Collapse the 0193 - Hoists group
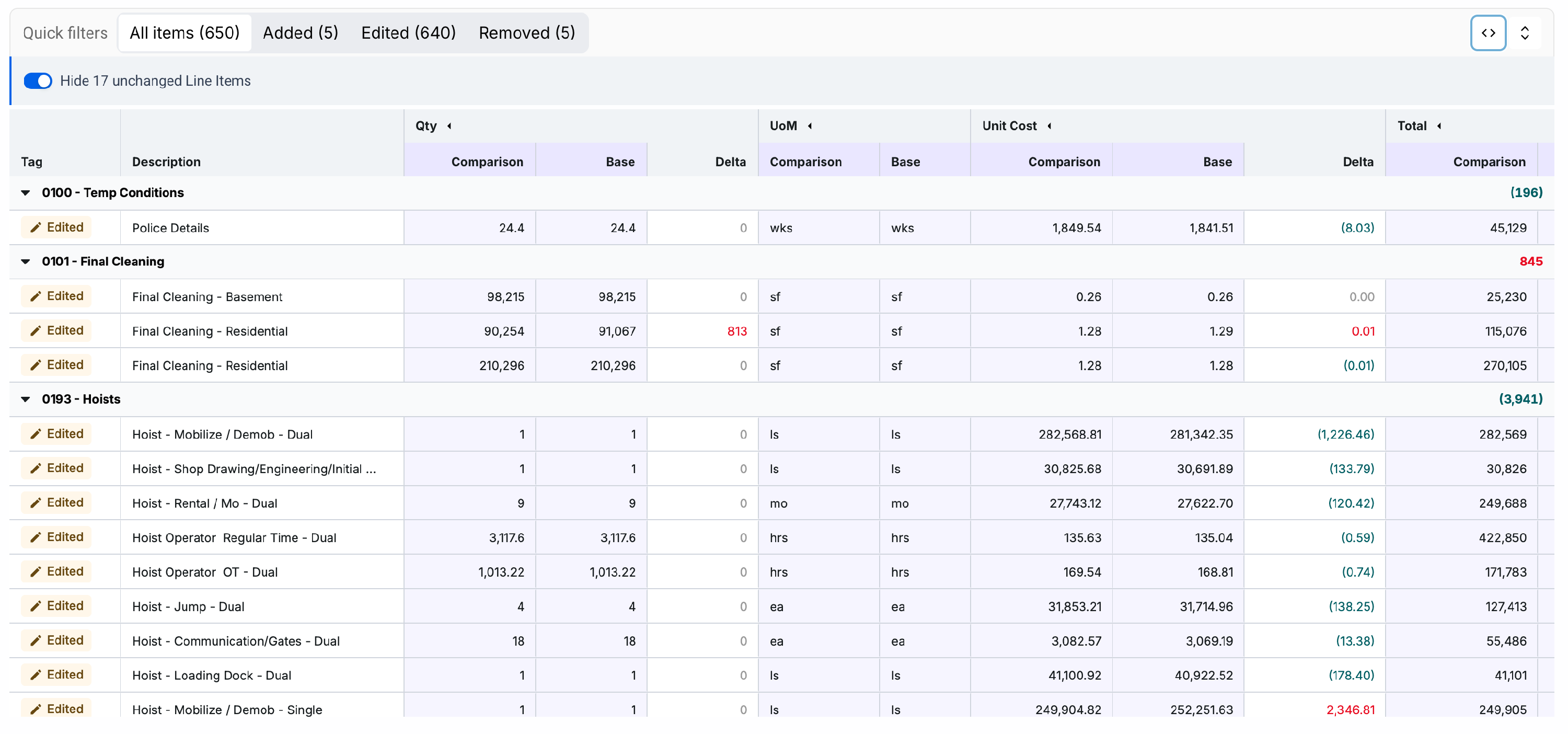 point(26,399)
